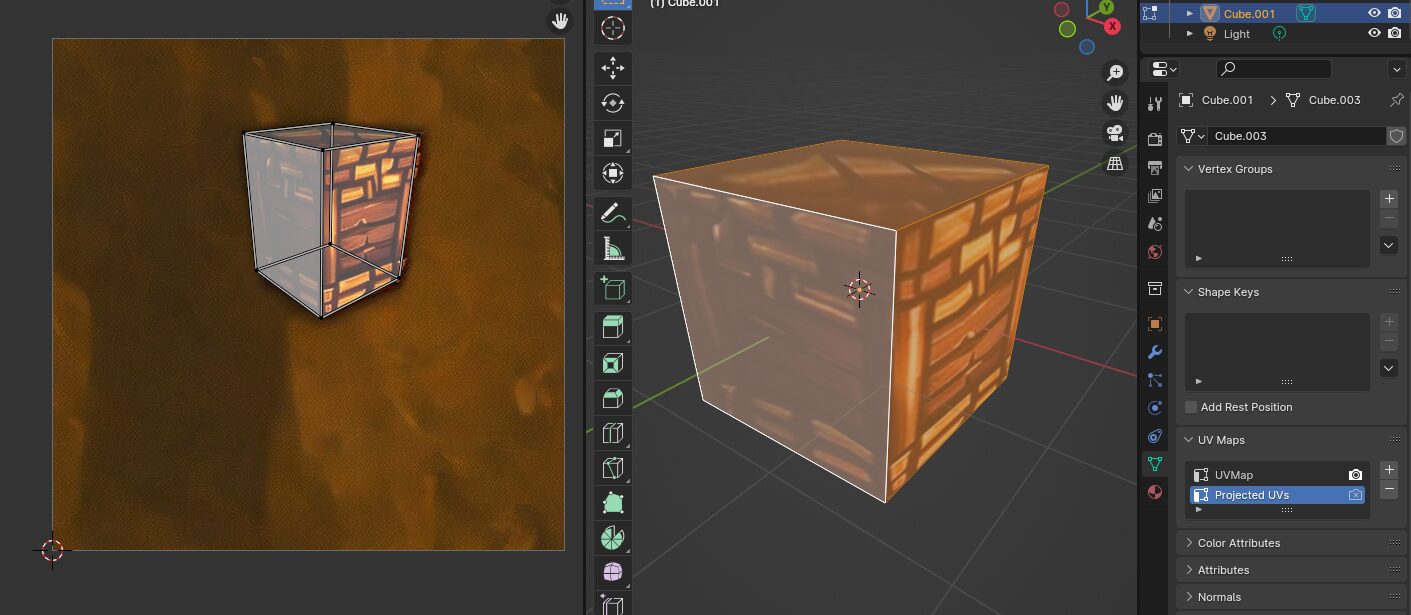This screenshot has height=615, width=1411.
Task: Open the World Properties globe icon
Action: coord(1155,252)
